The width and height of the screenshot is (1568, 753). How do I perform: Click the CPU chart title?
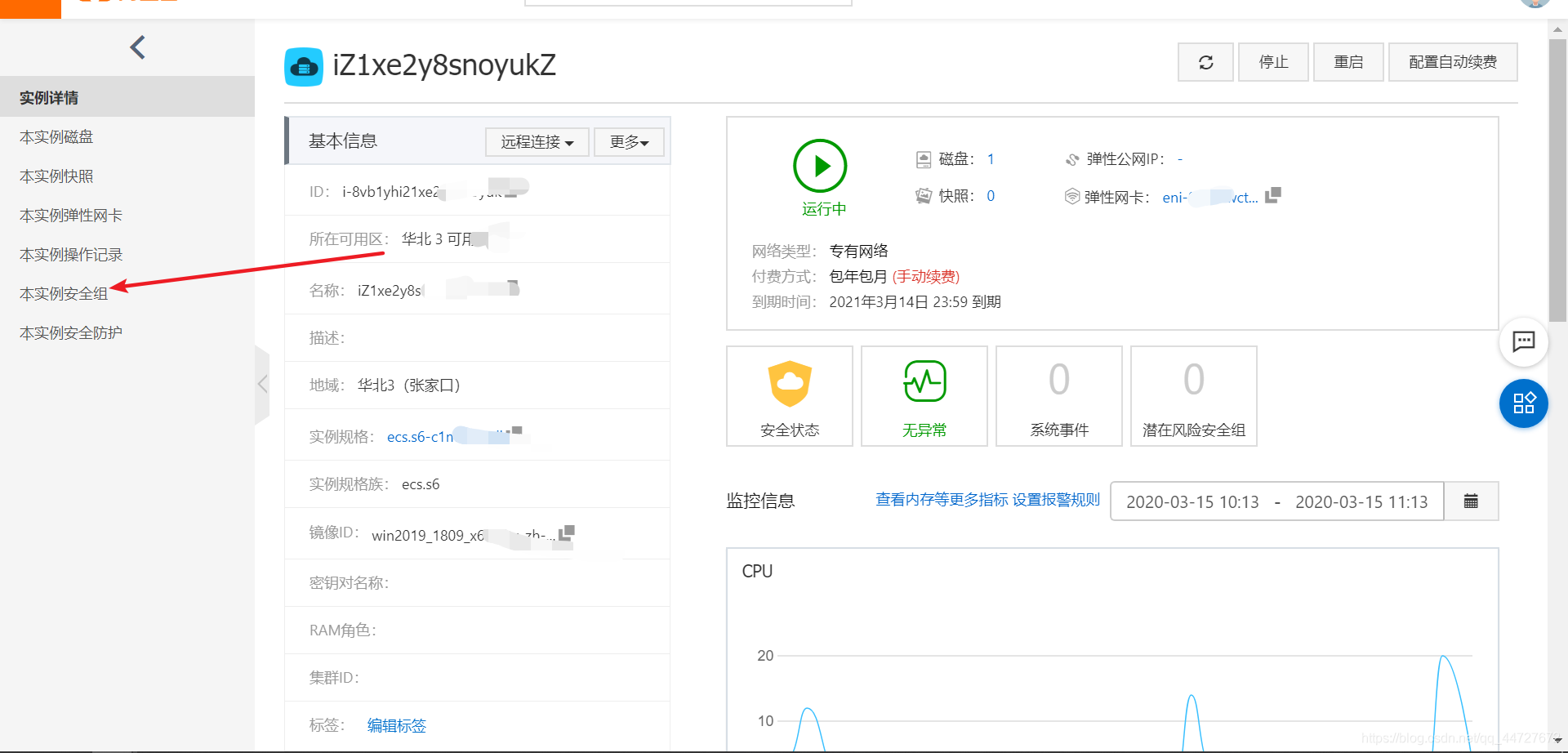(x=757, y=572)
